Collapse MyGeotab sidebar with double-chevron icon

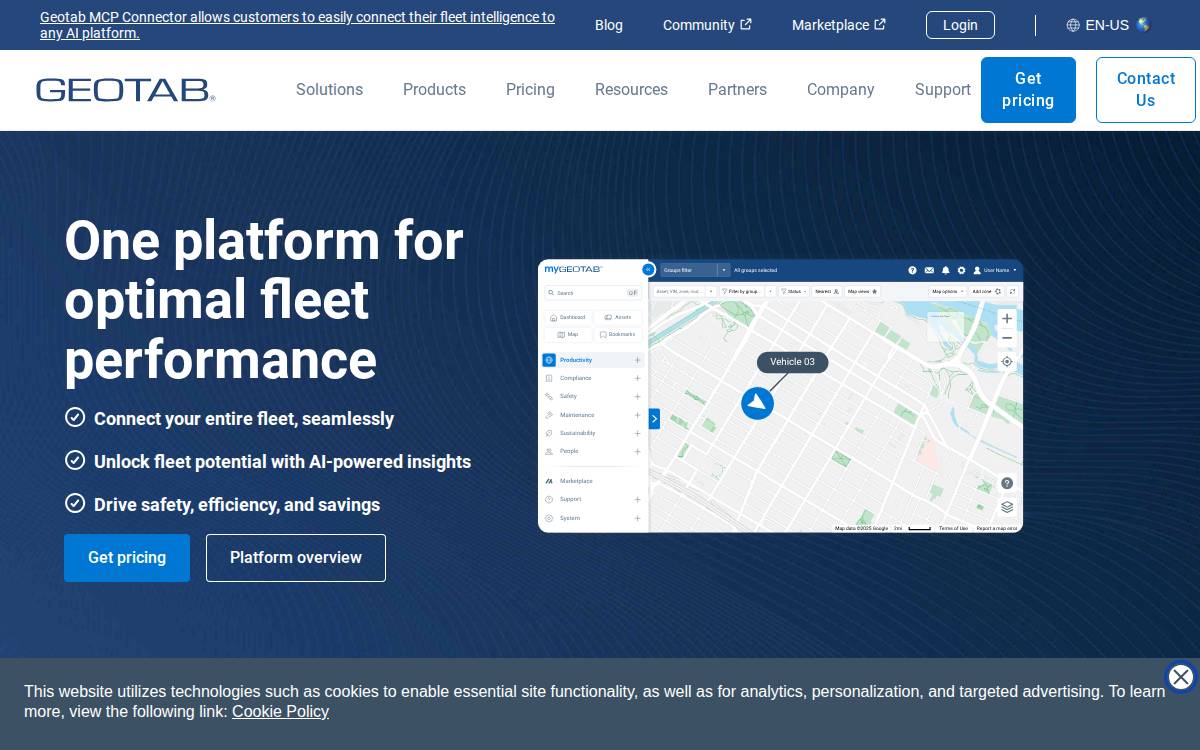[649, 269]
